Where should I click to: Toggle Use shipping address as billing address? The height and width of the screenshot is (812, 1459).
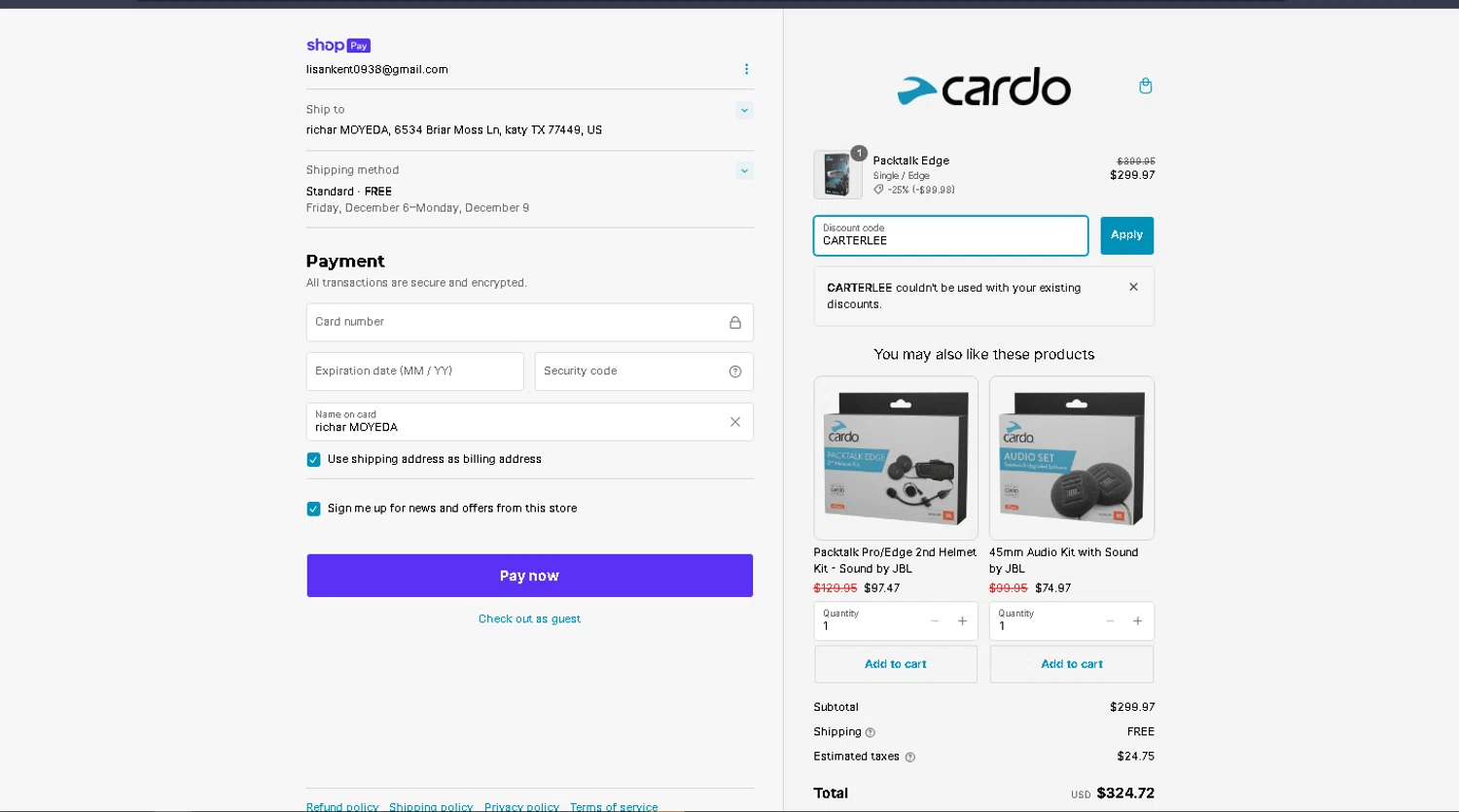[x=313, y=460]
